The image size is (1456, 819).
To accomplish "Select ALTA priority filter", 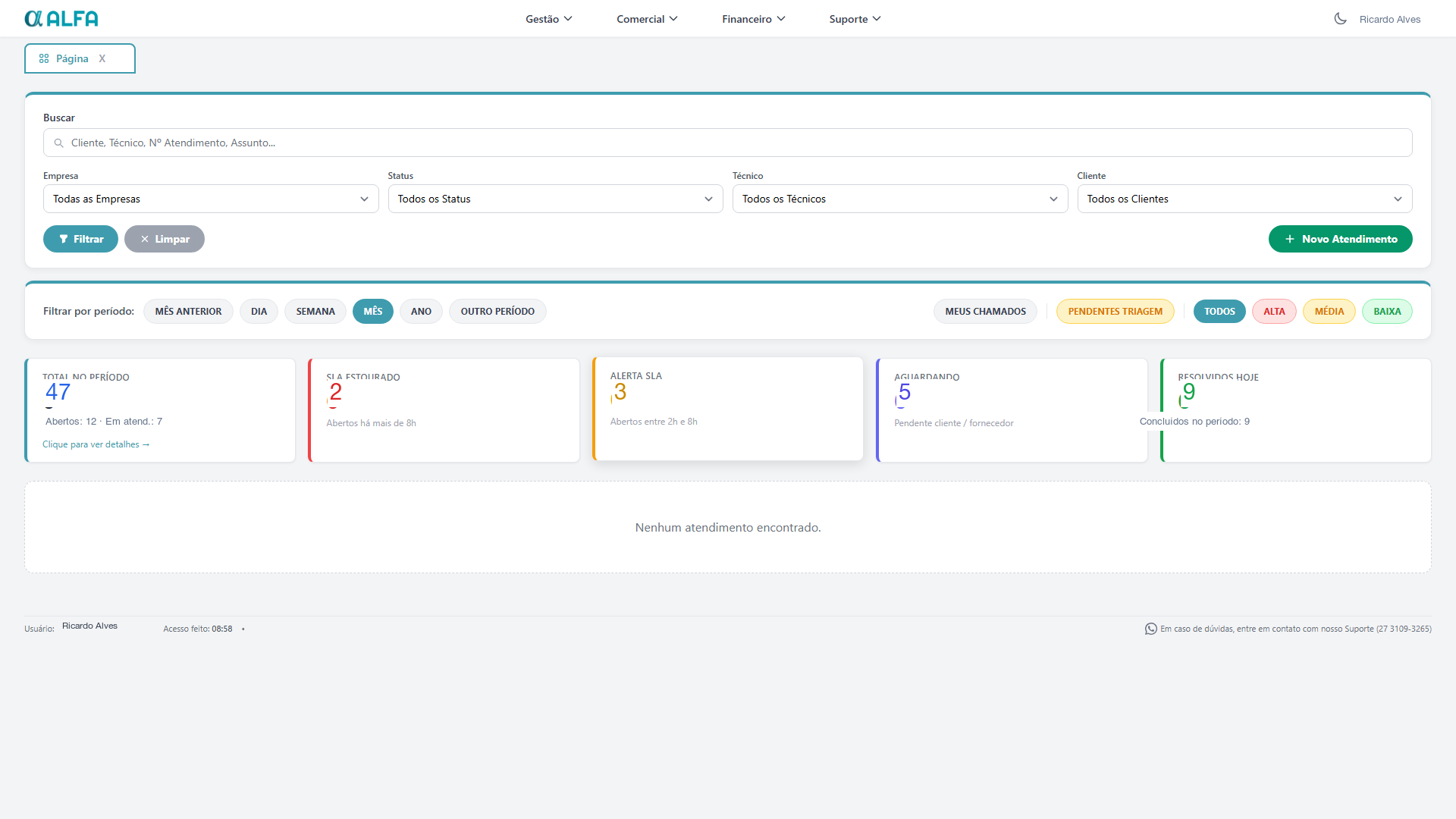I will tap(1274, 311).
